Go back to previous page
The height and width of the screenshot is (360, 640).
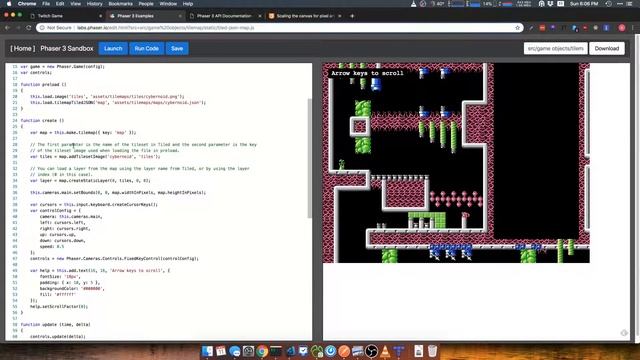tap(7, 28)
